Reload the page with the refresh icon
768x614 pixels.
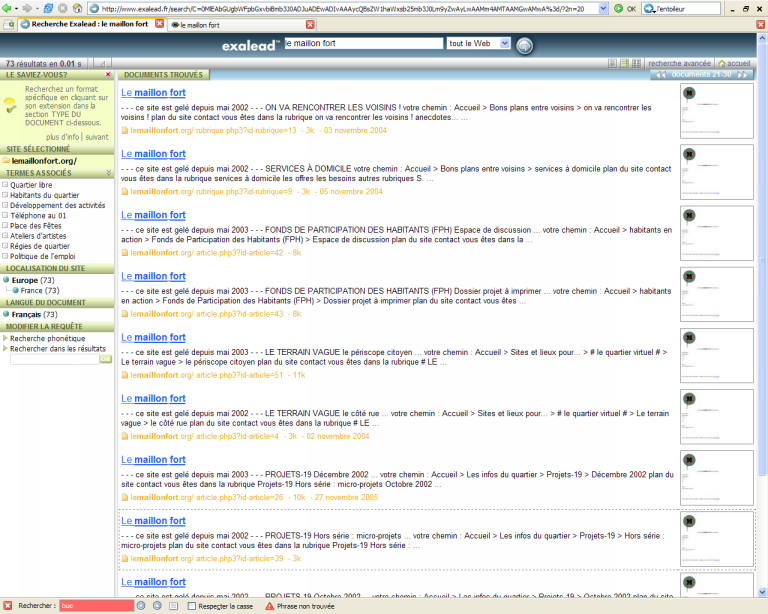pyautogui.click(x=48, y=8)
